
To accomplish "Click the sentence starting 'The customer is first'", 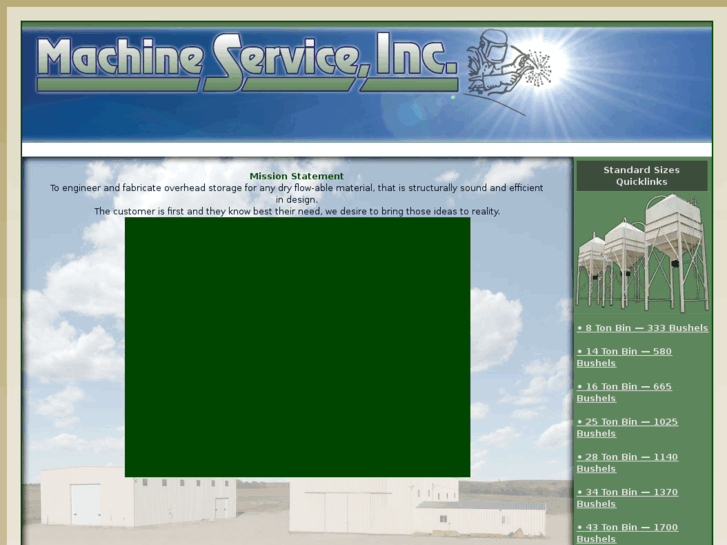I will click(x=297, y=212).
